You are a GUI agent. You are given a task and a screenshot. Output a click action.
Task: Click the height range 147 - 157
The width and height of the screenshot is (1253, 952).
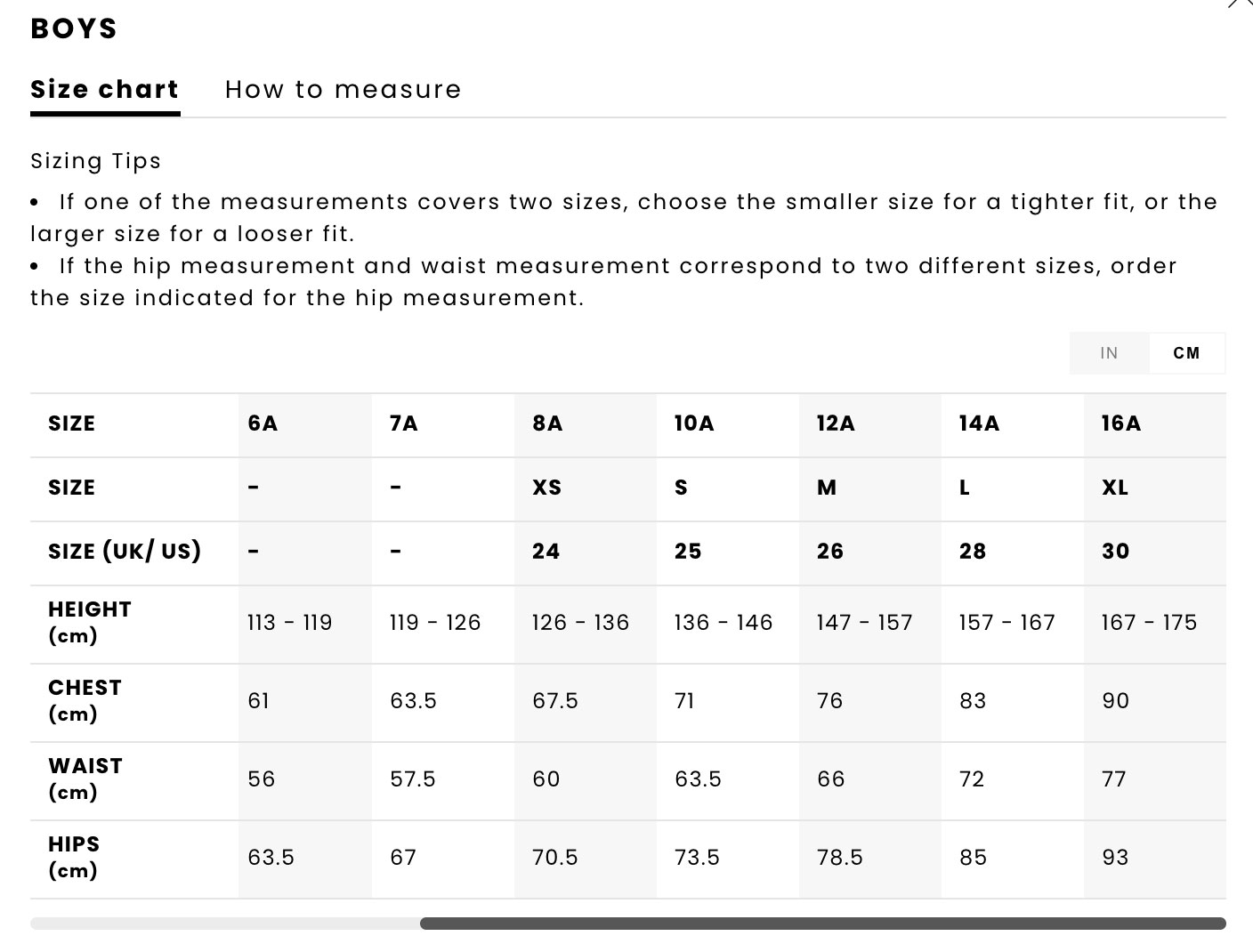(865, 623)
